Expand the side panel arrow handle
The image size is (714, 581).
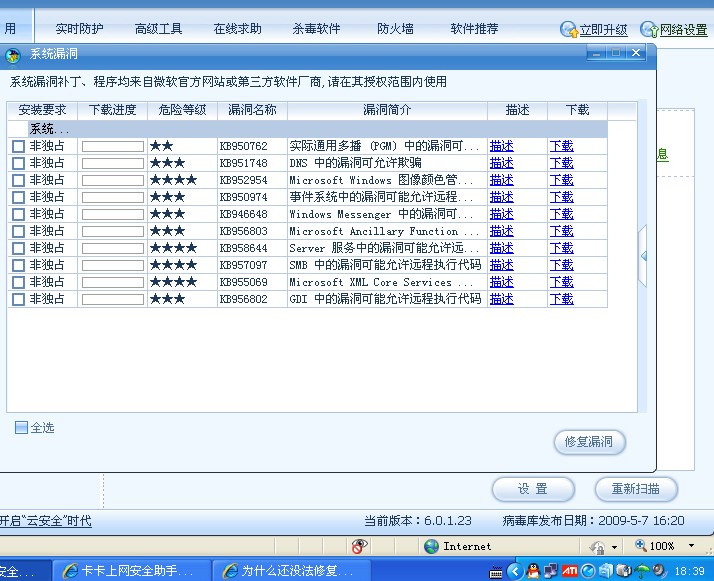click(643, 256)
